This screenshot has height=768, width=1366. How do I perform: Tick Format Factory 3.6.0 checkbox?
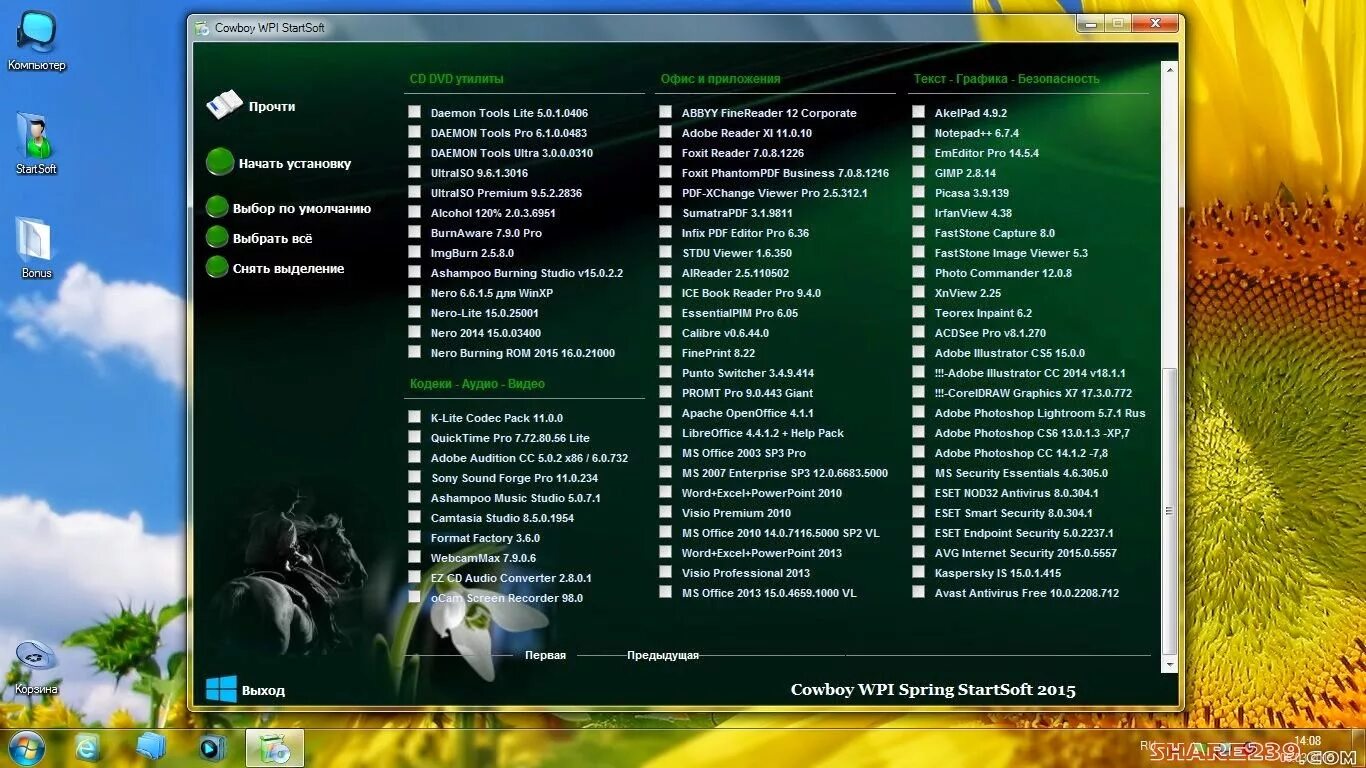[x=414, y=537]
